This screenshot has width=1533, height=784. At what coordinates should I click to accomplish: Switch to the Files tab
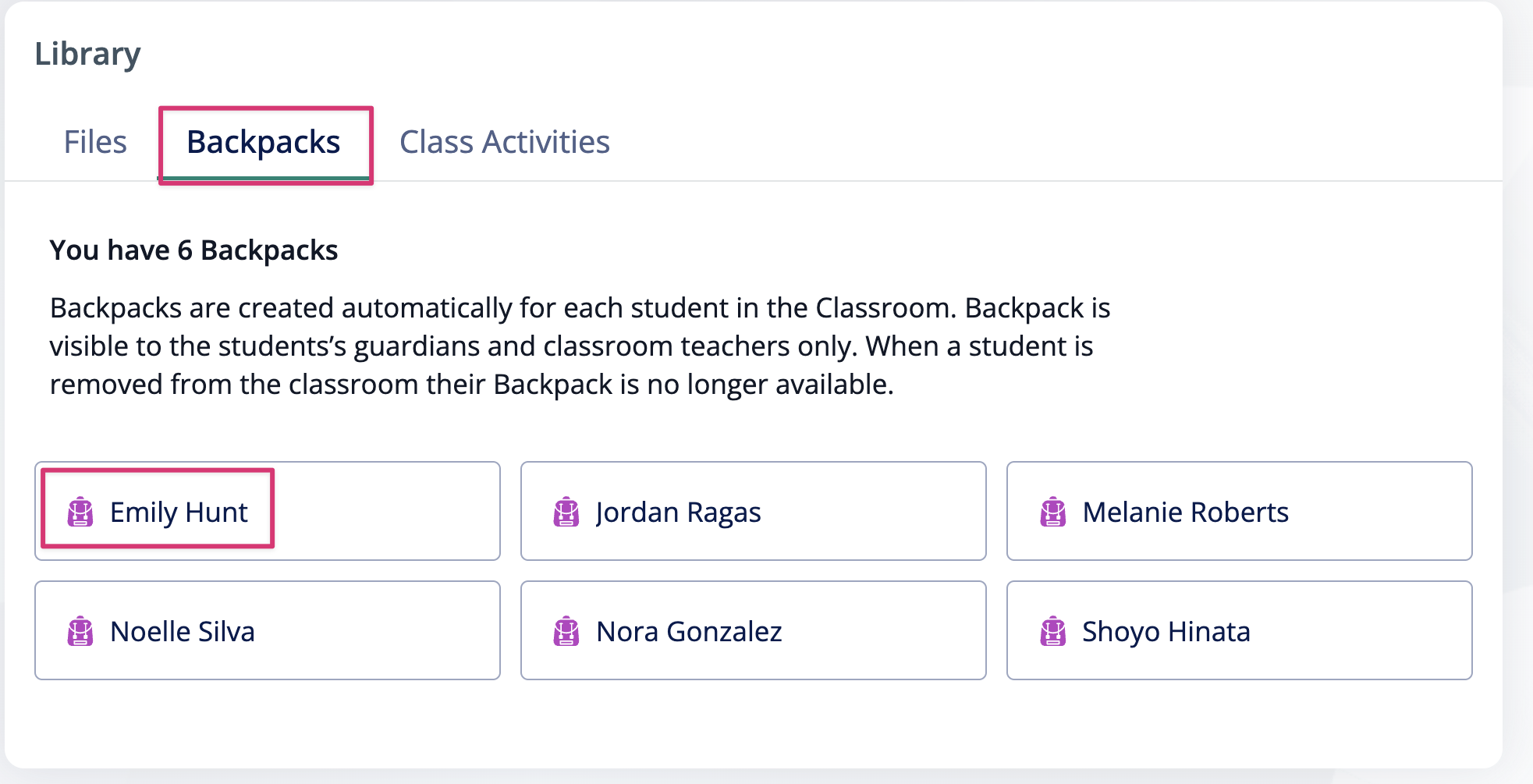pos(95,142)
